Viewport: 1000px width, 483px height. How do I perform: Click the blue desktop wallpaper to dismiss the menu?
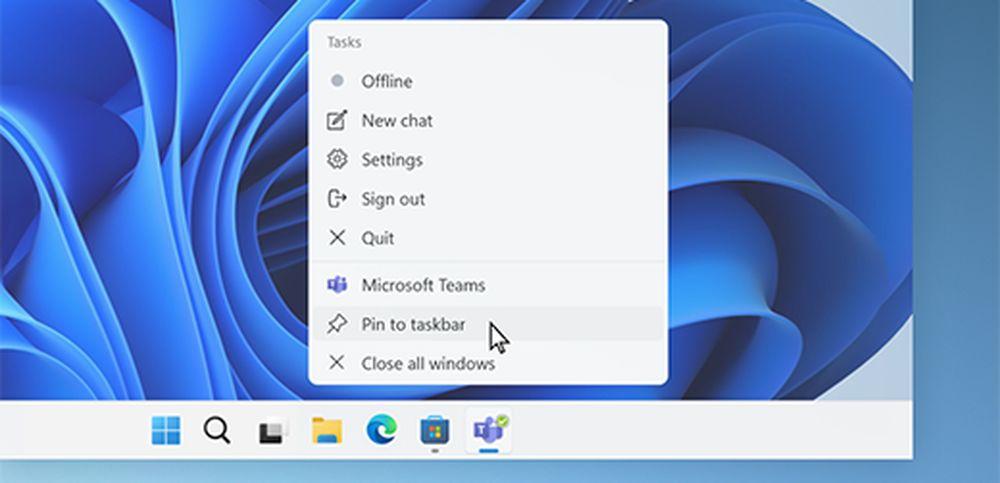pos(150,200)
